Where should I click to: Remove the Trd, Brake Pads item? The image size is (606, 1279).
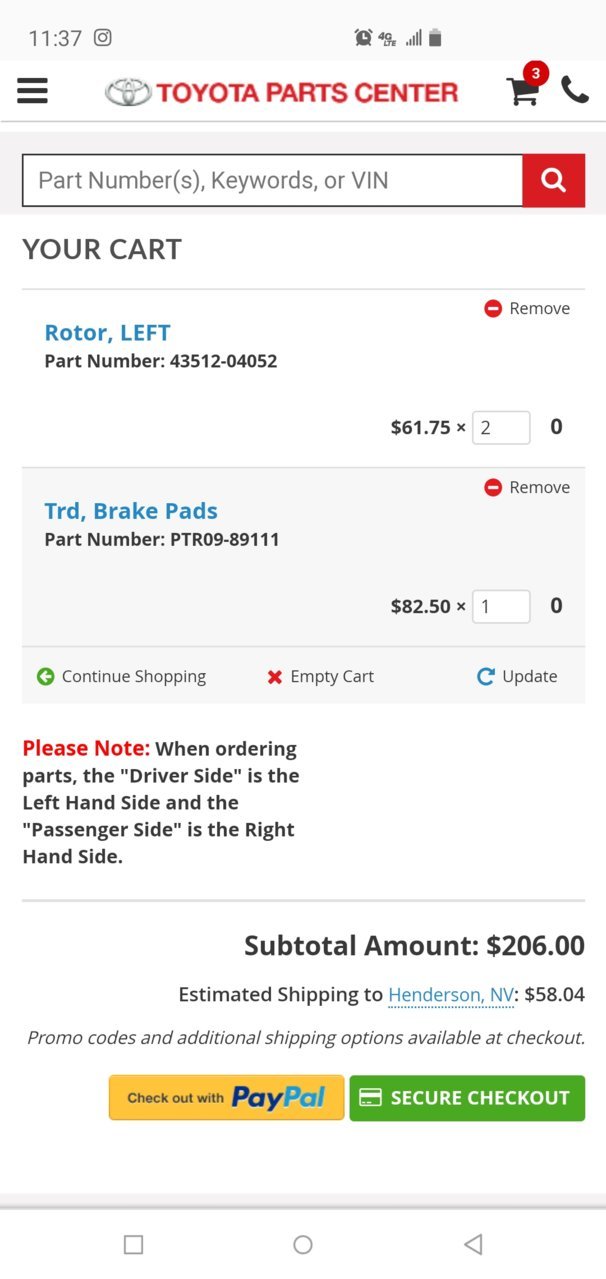[x=527, y=488]
